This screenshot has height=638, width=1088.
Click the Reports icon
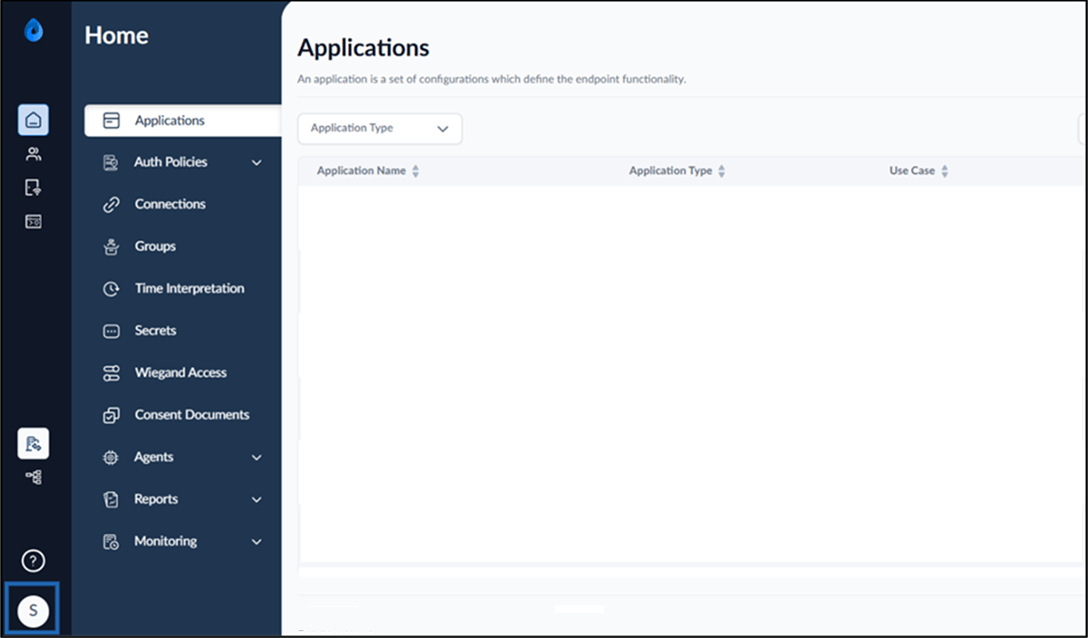click(111, 499)
